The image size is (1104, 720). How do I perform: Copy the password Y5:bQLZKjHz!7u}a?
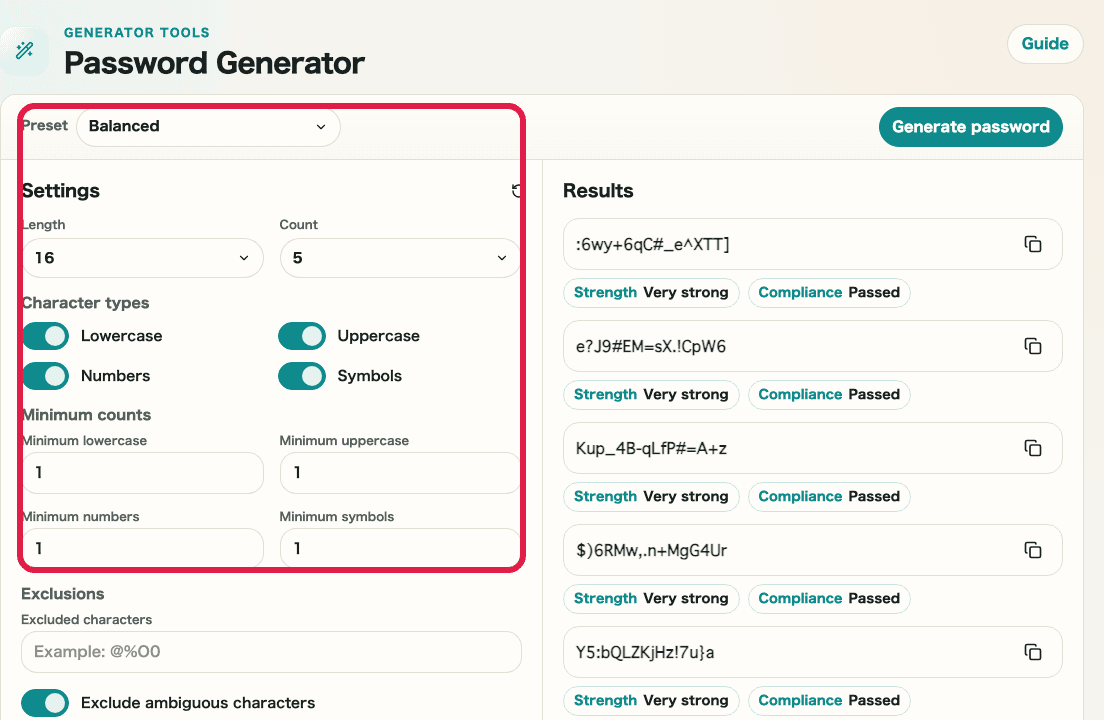pos(1033,652)
